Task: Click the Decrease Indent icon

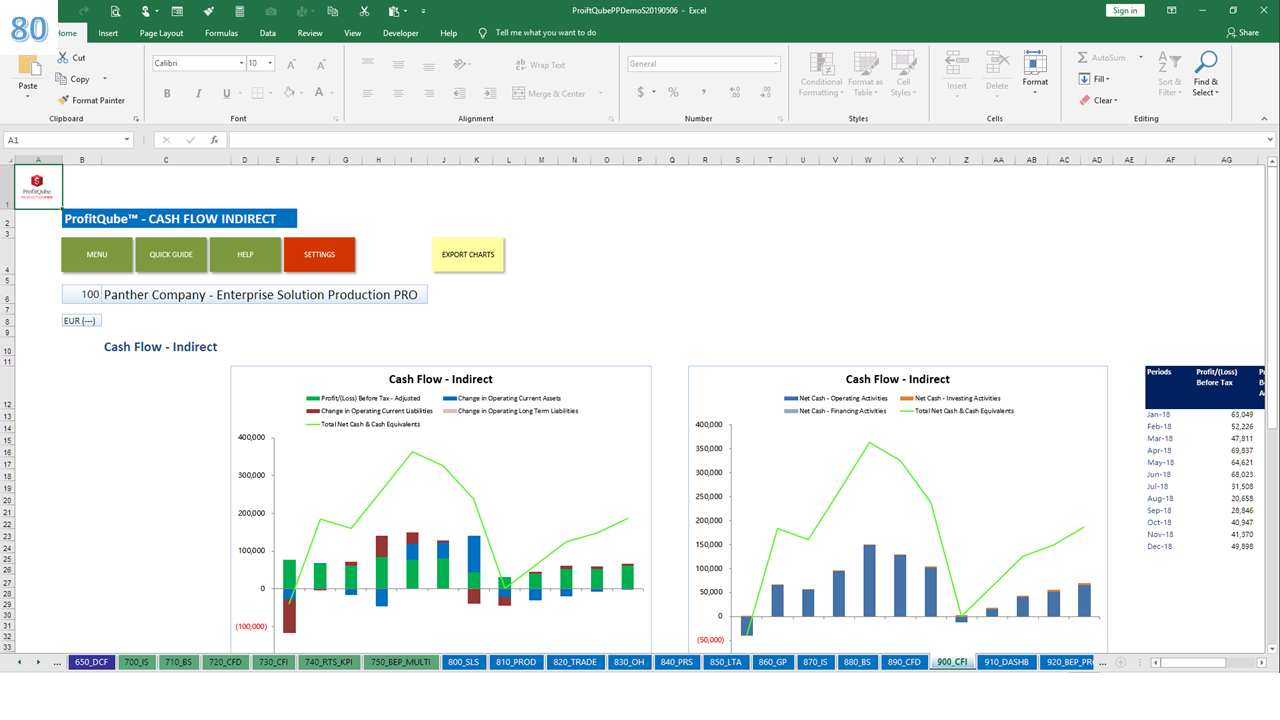Action: point(461,93)
